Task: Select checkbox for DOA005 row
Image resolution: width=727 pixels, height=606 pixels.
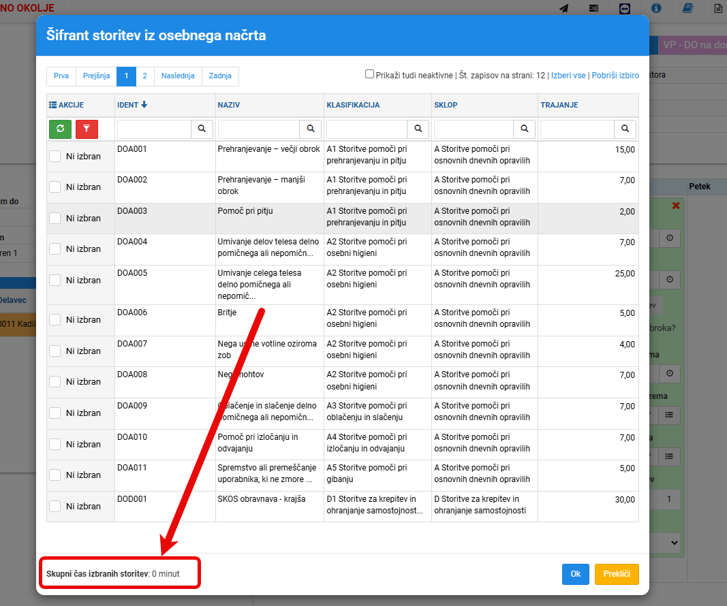Action: tap(55, 280)
